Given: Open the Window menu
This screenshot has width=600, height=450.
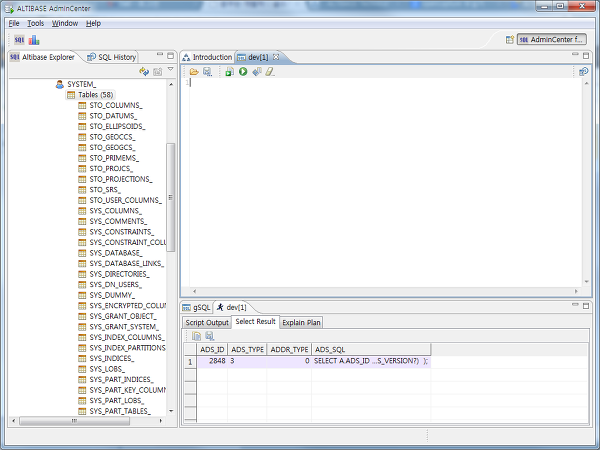Looking at the screenshot, I should tap(65, 23).
